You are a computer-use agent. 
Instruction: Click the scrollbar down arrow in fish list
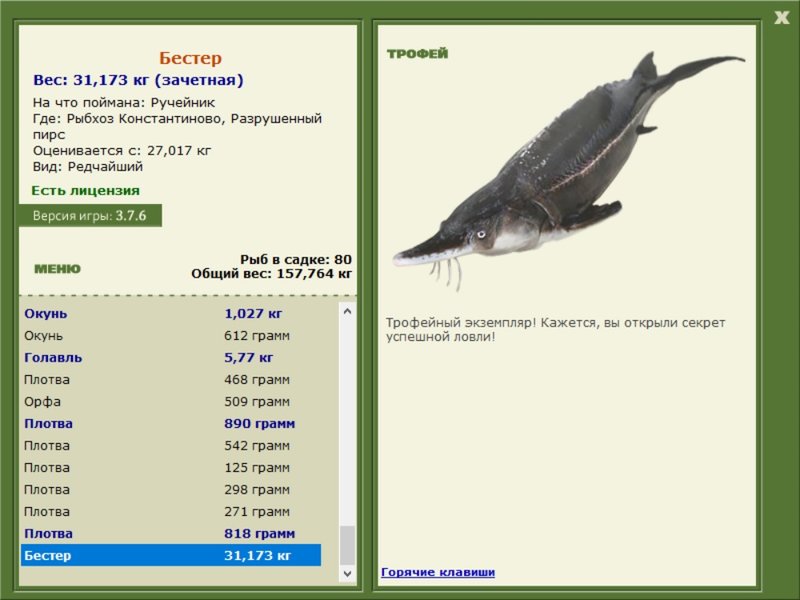[347, 573]
